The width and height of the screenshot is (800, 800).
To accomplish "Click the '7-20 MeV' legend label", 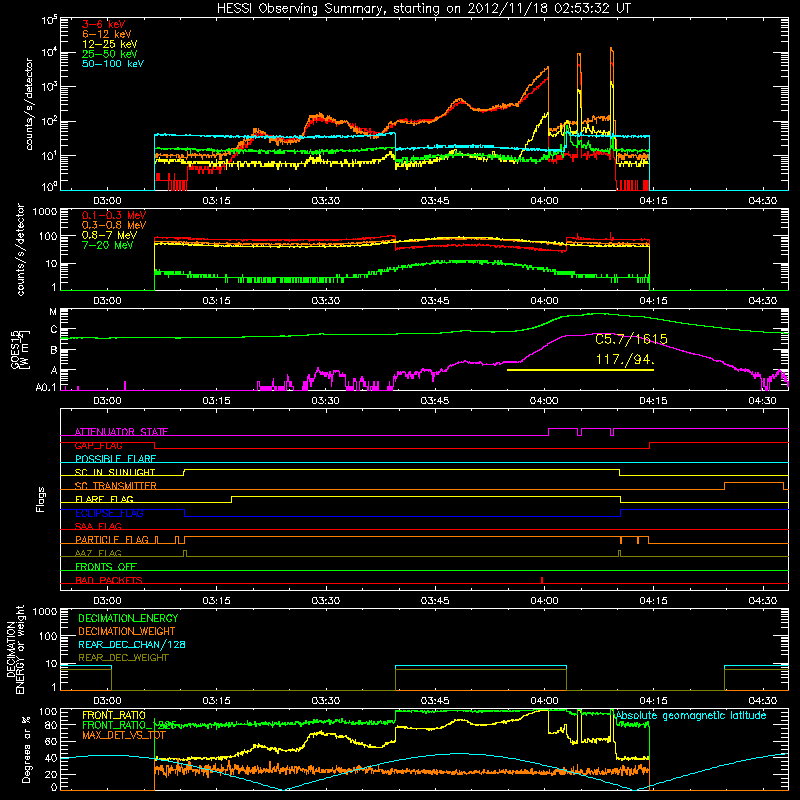I will coord(108,245).
